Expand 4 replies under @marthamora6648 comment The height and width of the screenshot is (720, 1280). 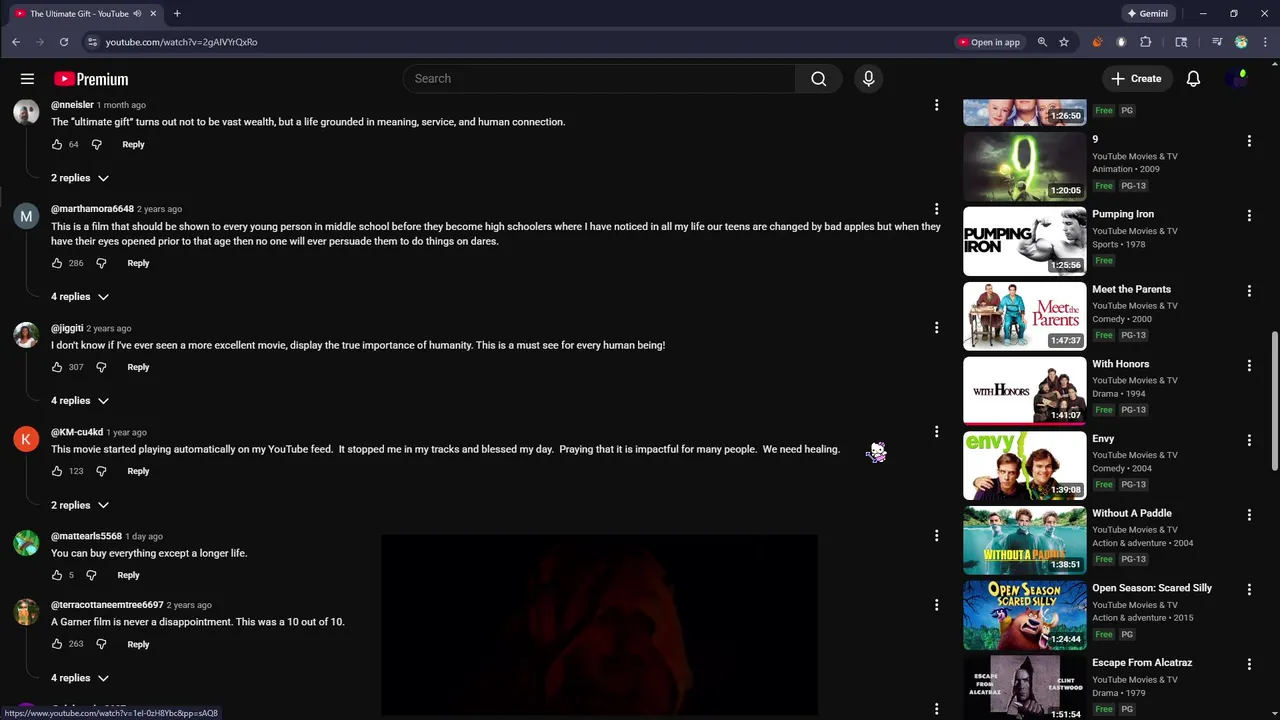click(x=80, y=297)
